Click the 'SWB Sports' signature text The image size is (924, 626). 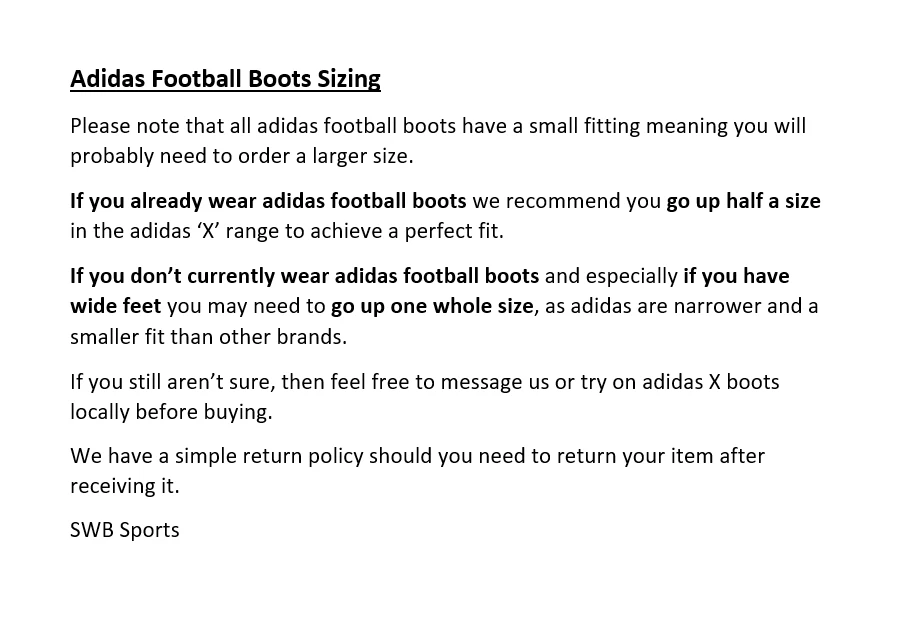(x=125, y=530)
